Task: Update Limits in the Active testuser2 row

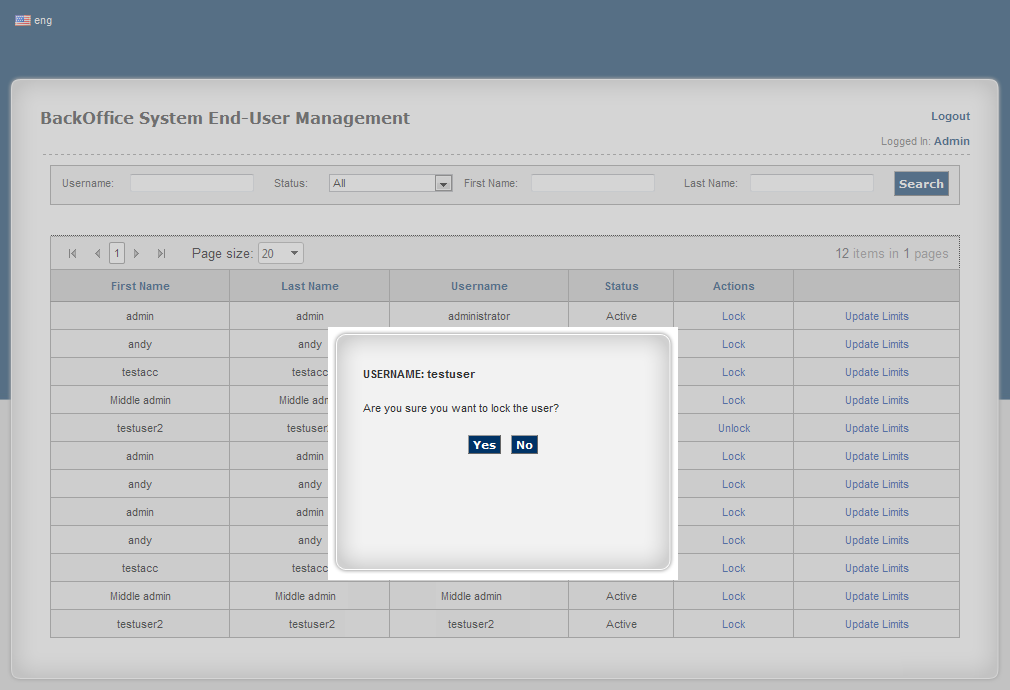Action: (876, 624)
